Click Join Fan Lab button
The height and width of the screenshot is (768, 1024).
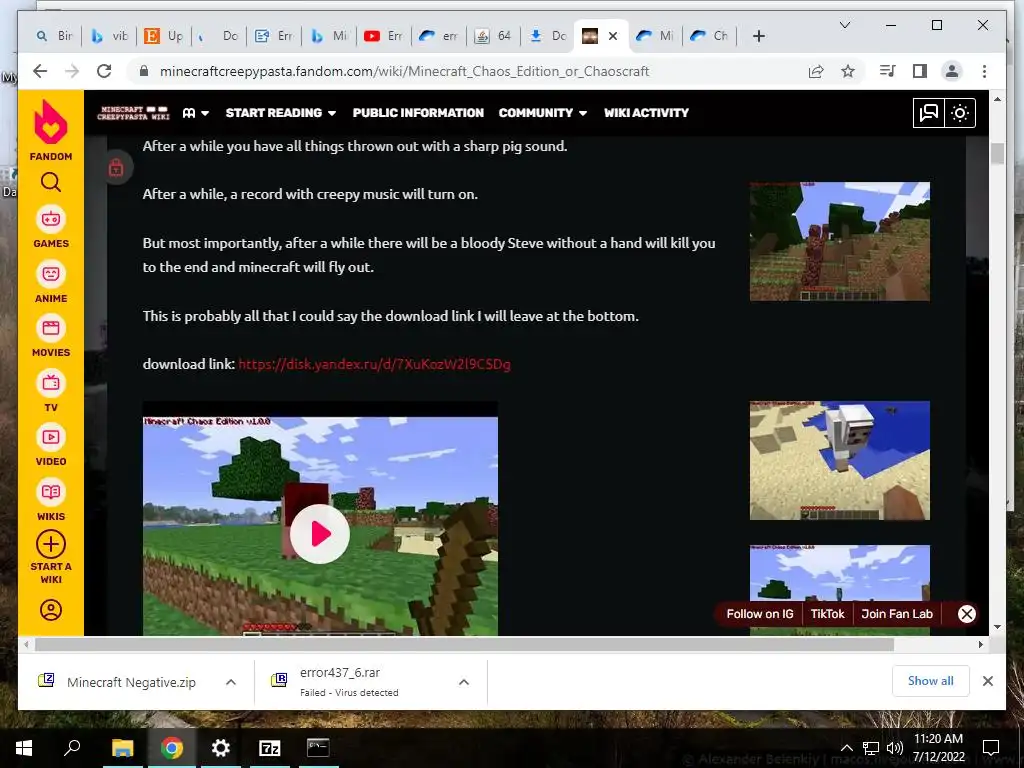[x=897, y=614]
